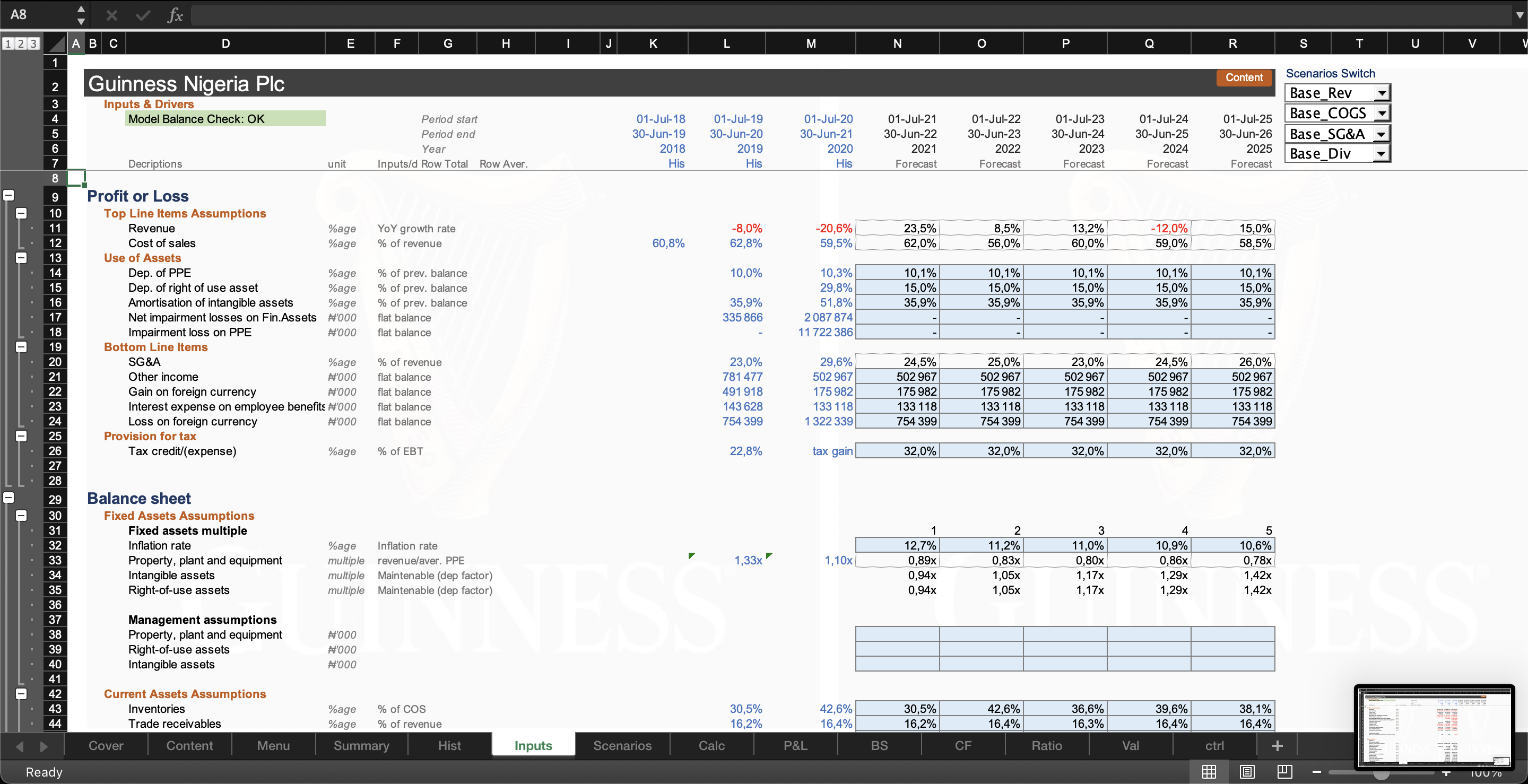Click the confirm checkmark in formula bar
Screen dimensions: 1528x784
click(143, 15)
